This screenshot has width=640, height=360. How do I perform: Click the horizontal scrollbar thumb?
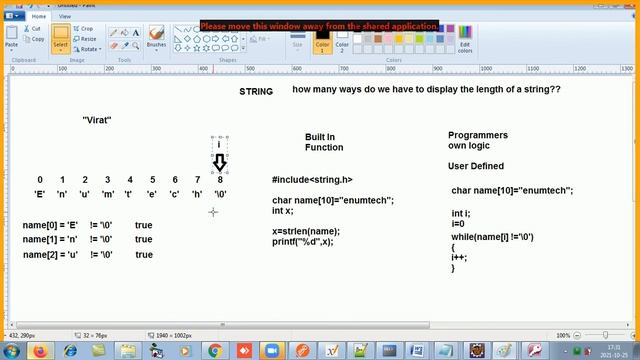tap(223, 325)
